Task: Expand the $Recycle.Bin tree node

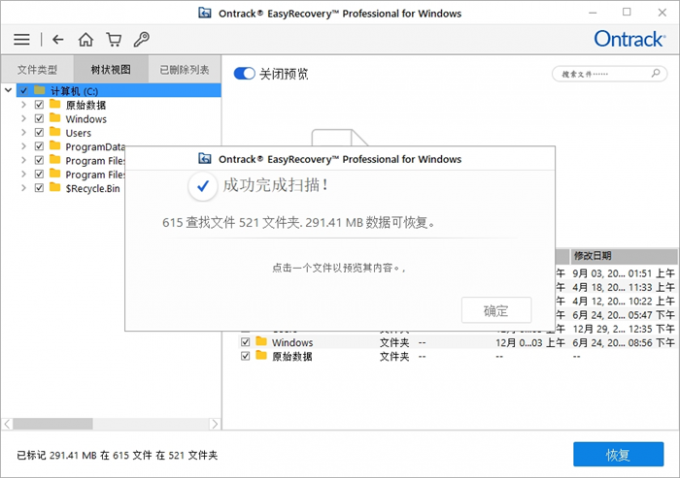Action: (x=23, y=188)
